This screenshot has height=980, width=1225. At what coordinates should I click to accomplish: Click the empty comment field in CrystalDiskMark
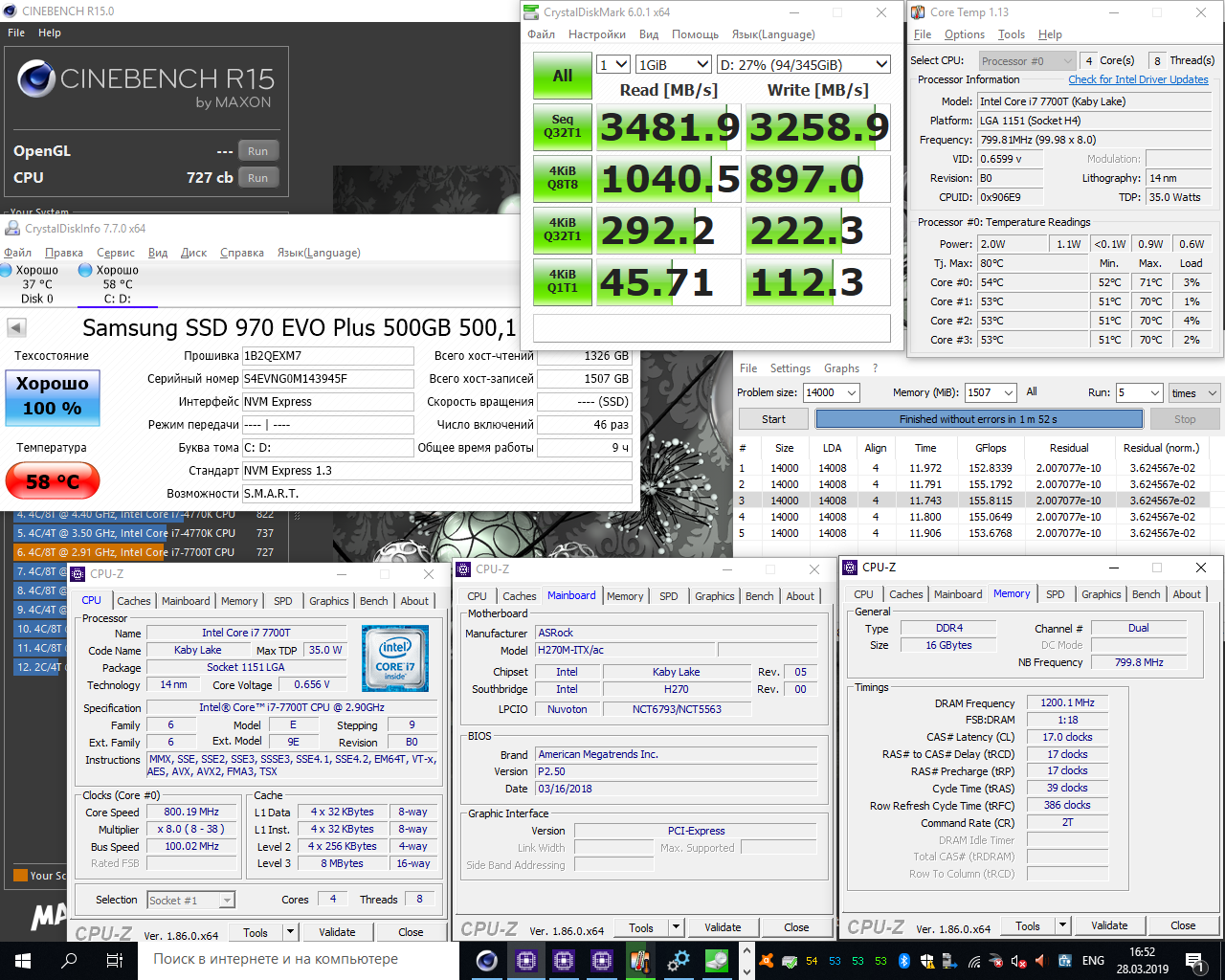point(712,327)
